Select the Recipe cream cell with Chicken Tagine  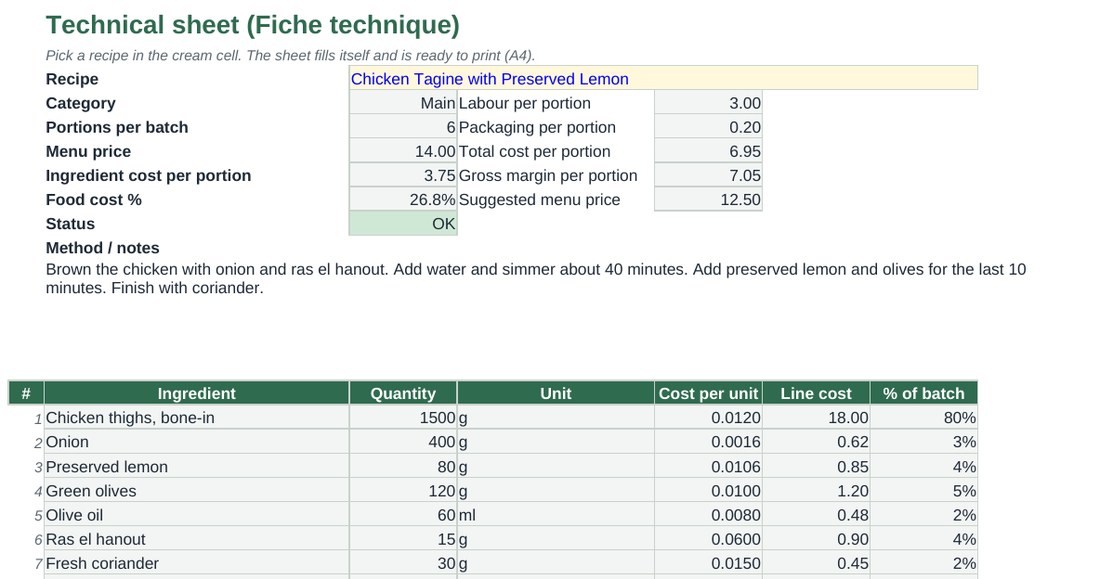[663, 79]
